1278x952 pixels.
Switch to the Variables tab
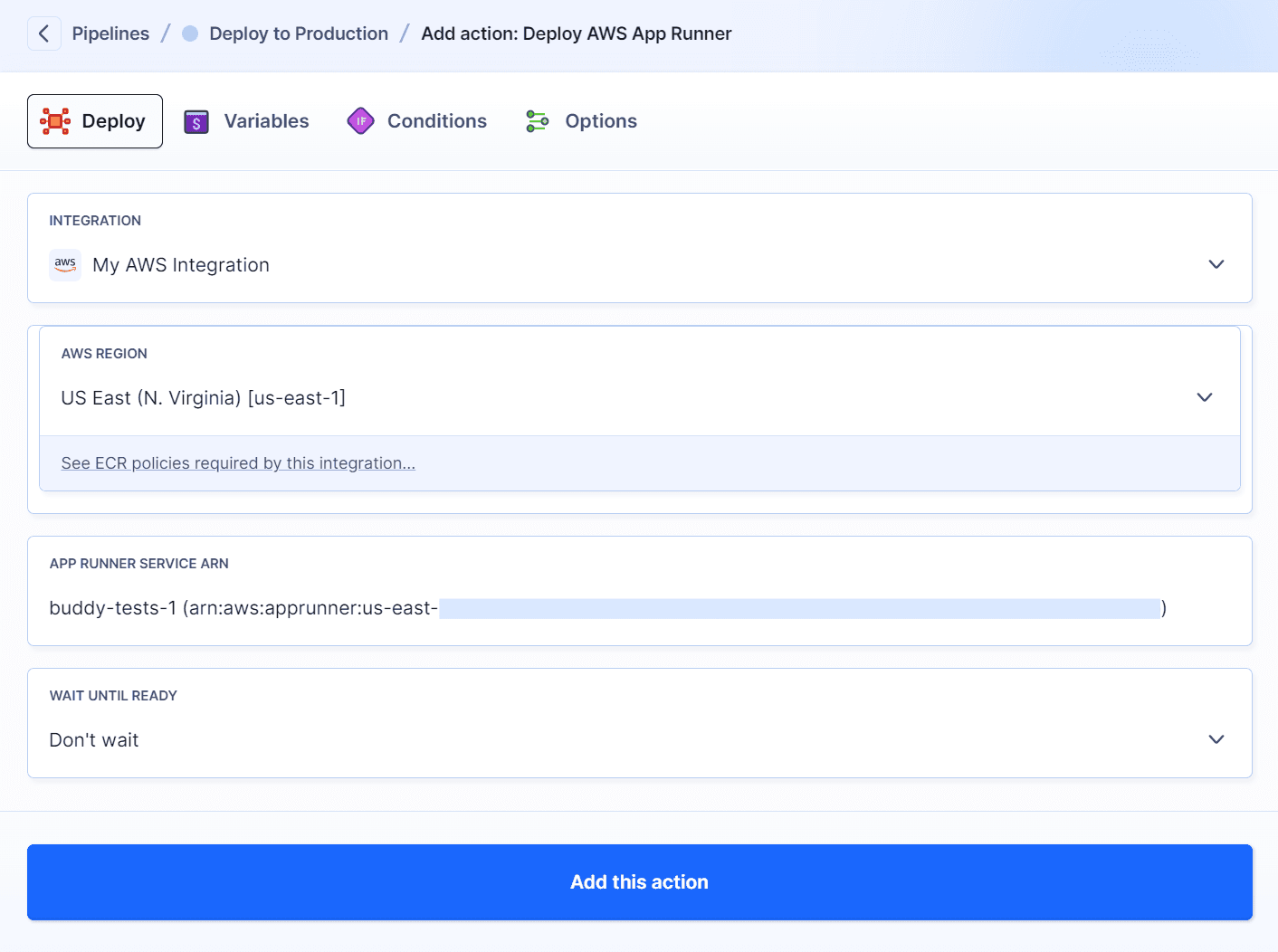point(265,120)
